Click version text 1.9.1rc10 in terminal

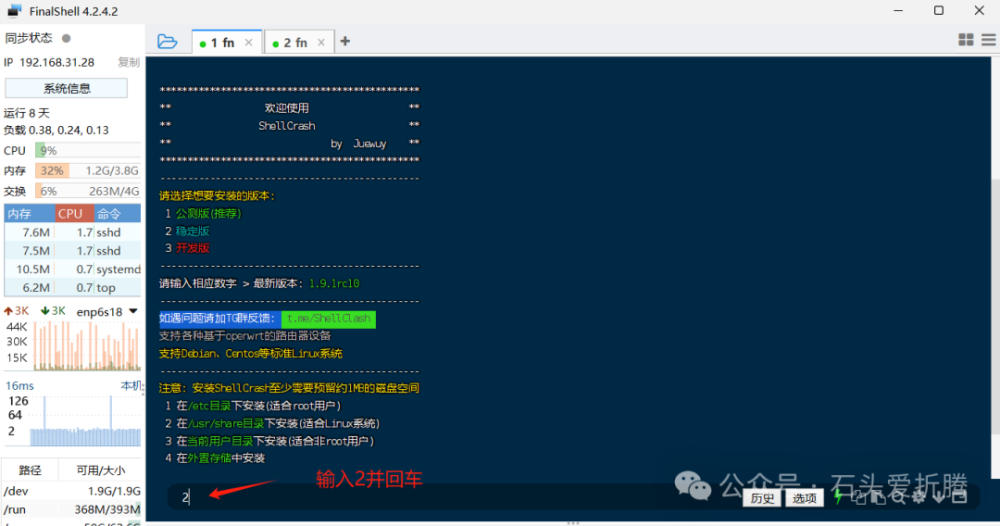[x=334, y=284]
